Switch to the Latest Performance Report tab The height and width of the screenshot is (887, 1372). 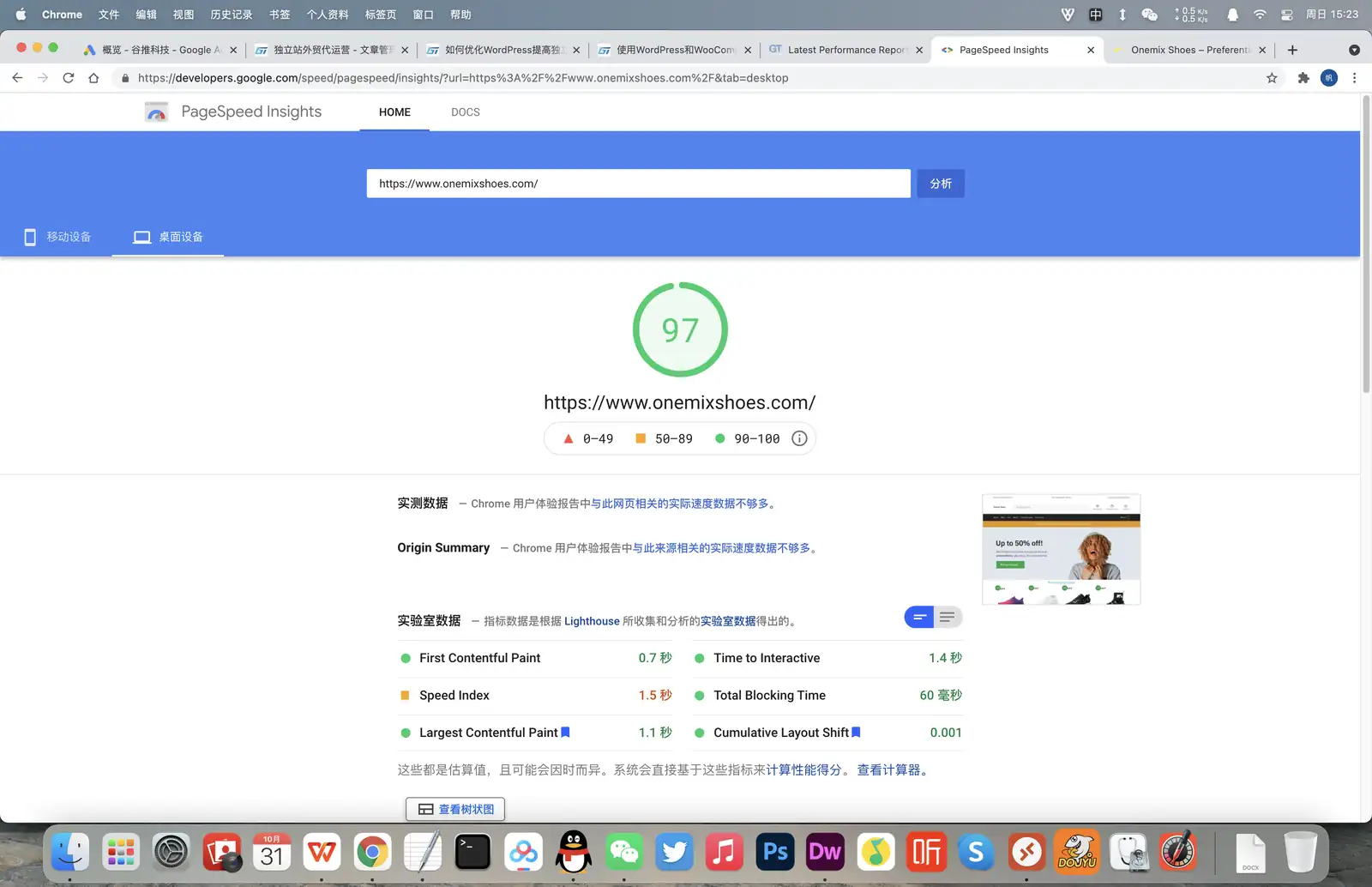tap(846, 50)
